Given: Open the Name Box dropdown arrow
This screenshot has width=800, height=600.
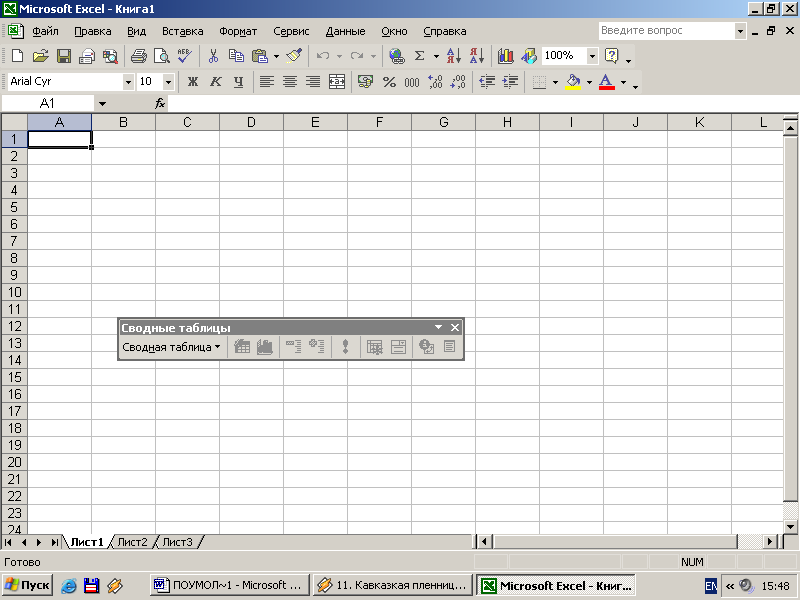Looking at the screenshot, I should click(102, 104).
